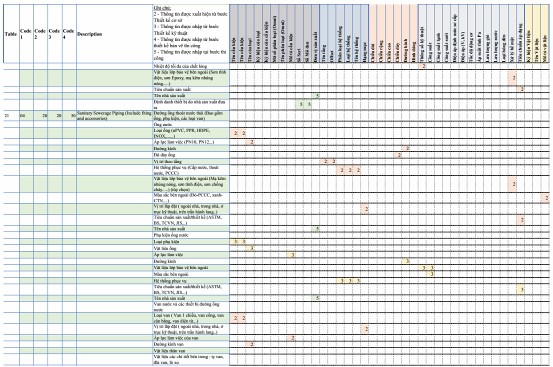The height and width of the screenshot is (367, 553).
Task: Select the Ghi chú notes header cell
Action: 191,34
